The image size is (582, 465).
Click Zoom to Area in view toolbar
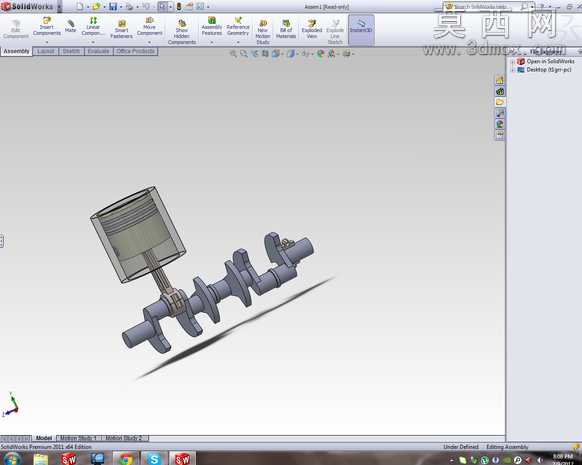(x=243, y=54)
